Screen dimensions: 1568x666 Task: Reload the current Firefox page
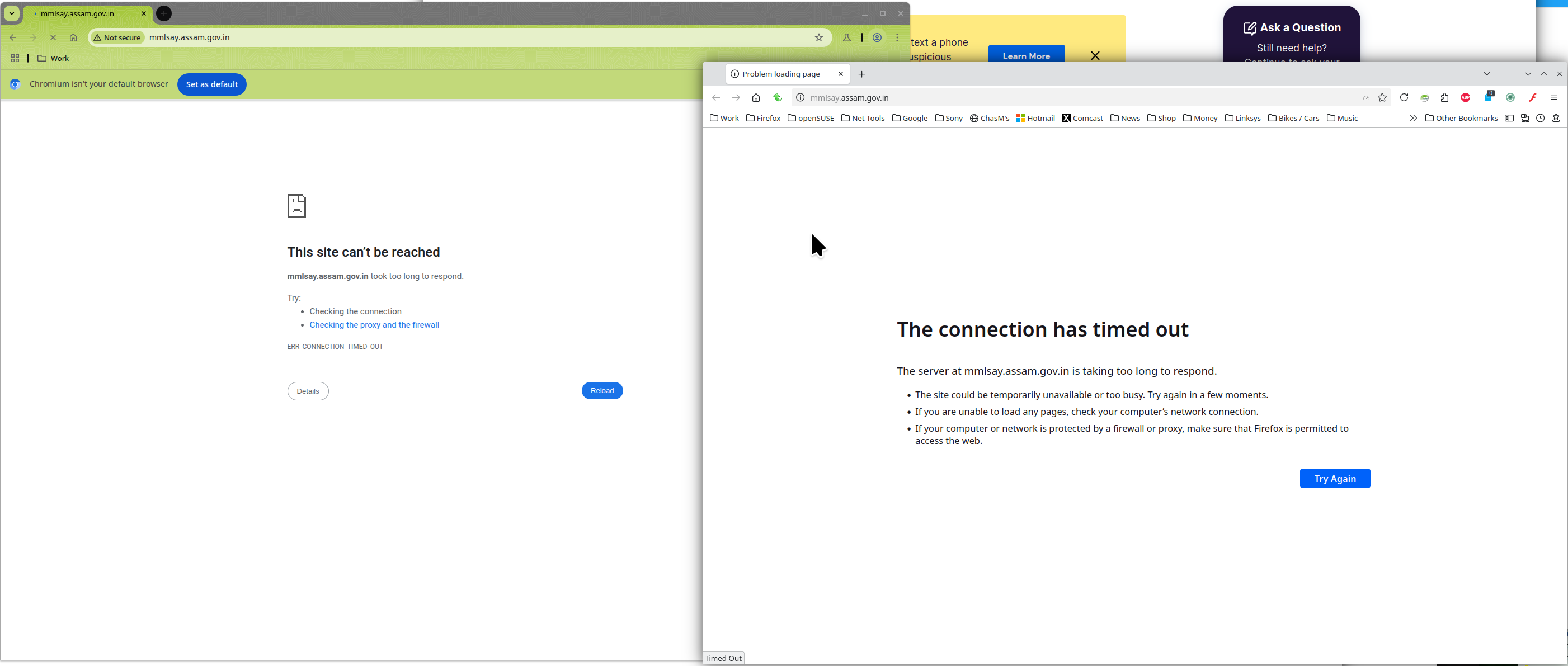tap(1404, 98)
